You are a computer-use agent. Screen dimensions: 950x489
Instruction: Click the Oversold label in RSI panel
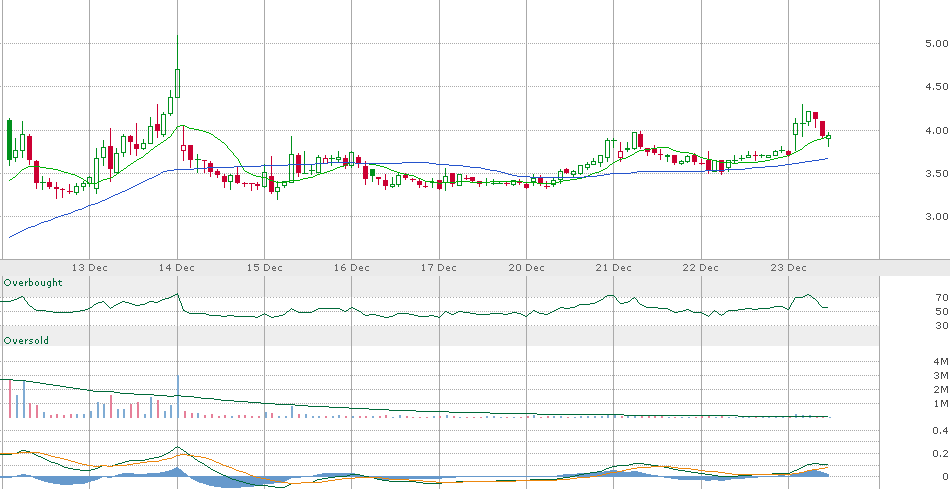click(x=26, y=341)
